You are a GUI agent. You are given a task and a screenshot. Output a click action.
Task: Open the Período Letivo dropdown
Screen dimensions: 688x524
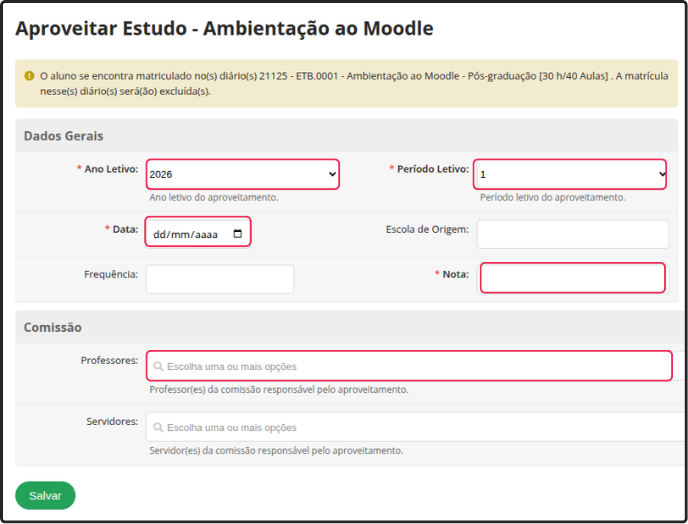pos(570,174)
